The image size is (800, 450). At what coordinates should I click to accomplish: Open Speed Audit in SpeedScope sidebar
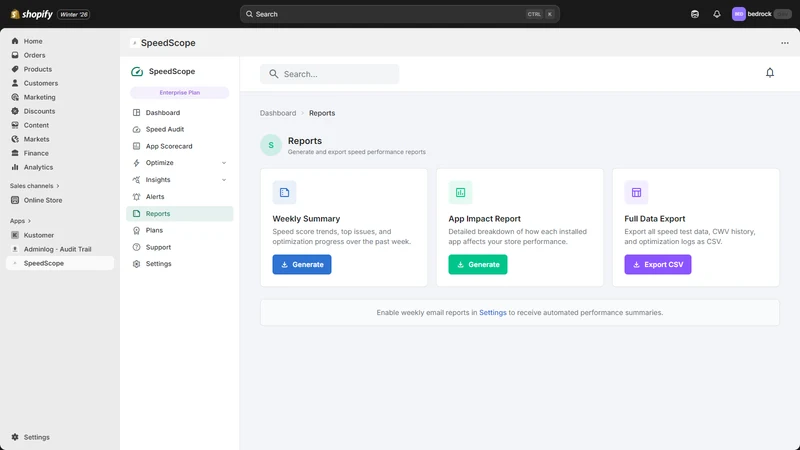[x=179, y=129]
